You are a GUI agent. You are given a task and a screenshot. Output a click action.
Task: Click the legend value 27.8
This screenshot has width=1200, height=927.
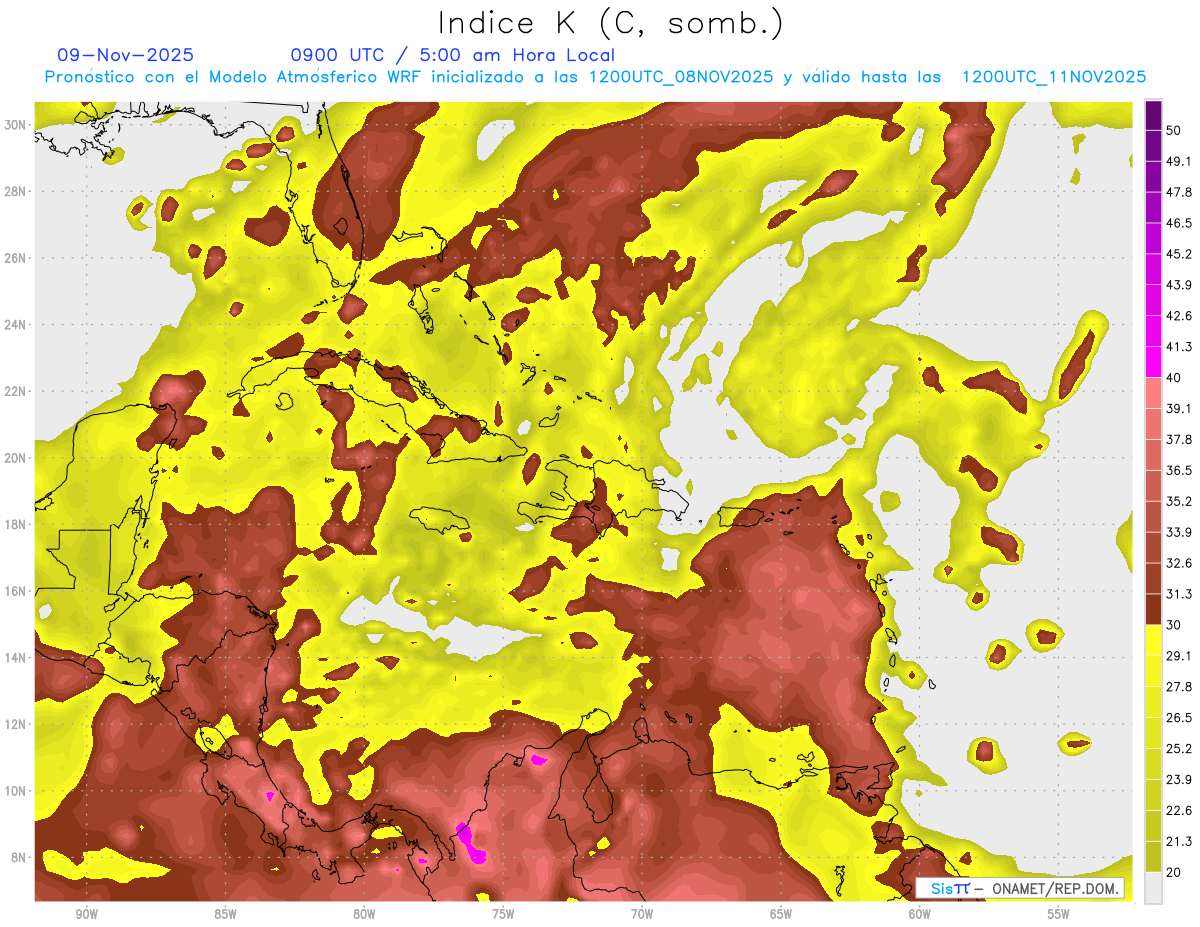point(1179,687)
